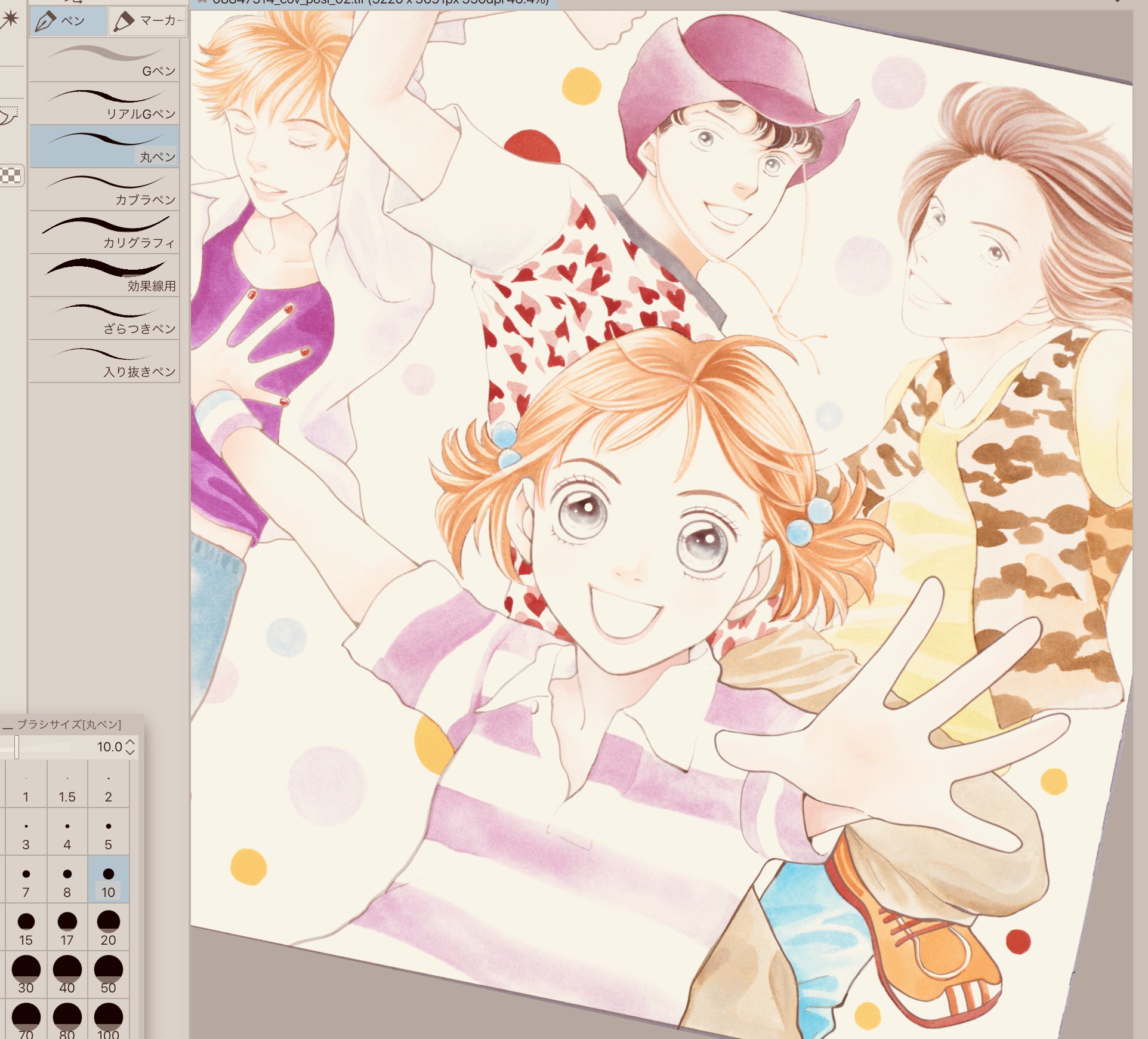Viewport: 1148px width, 1039px height.
Task: Select the ざらつきペン sub tool
Action: pos(104,318)
